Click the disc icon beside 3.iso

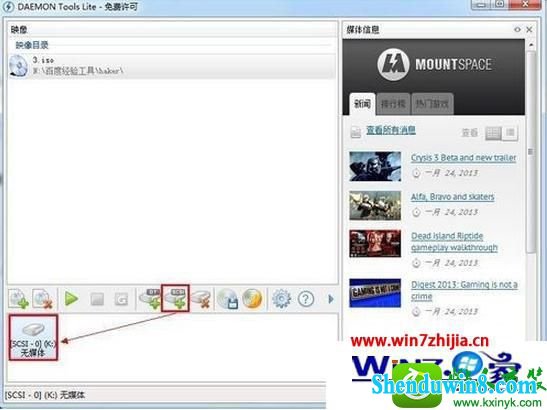point(18,66)
